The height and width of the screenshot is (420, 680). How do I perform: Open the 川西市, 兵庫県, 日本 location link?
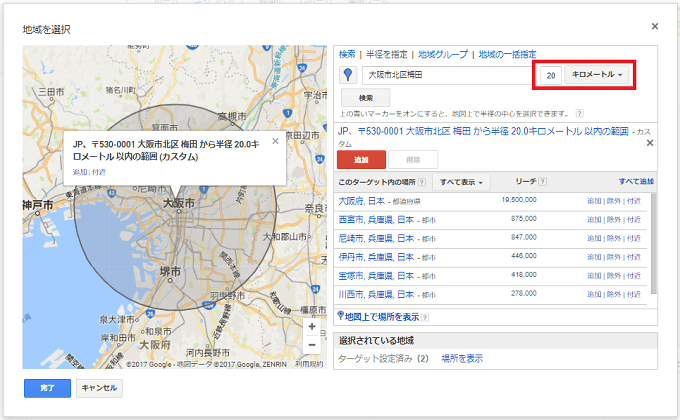(x=376, y=295)
